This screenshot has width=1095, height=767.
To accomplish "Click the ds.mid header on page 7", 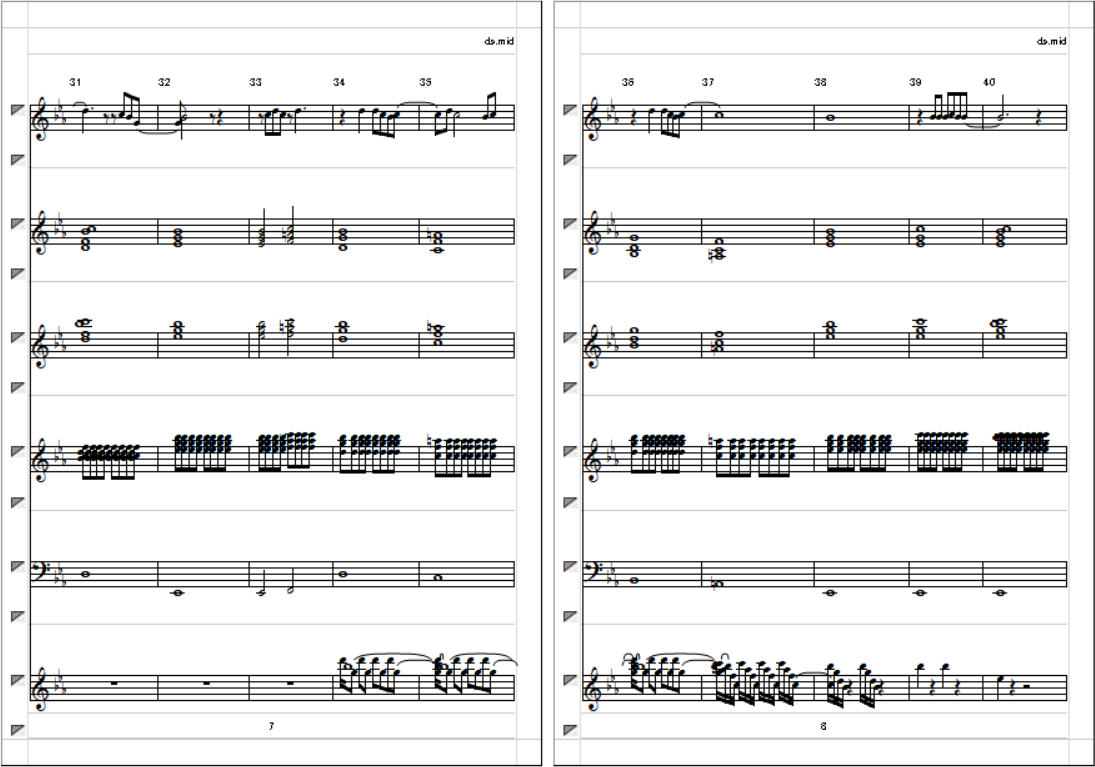I will [x=499, y=41].
